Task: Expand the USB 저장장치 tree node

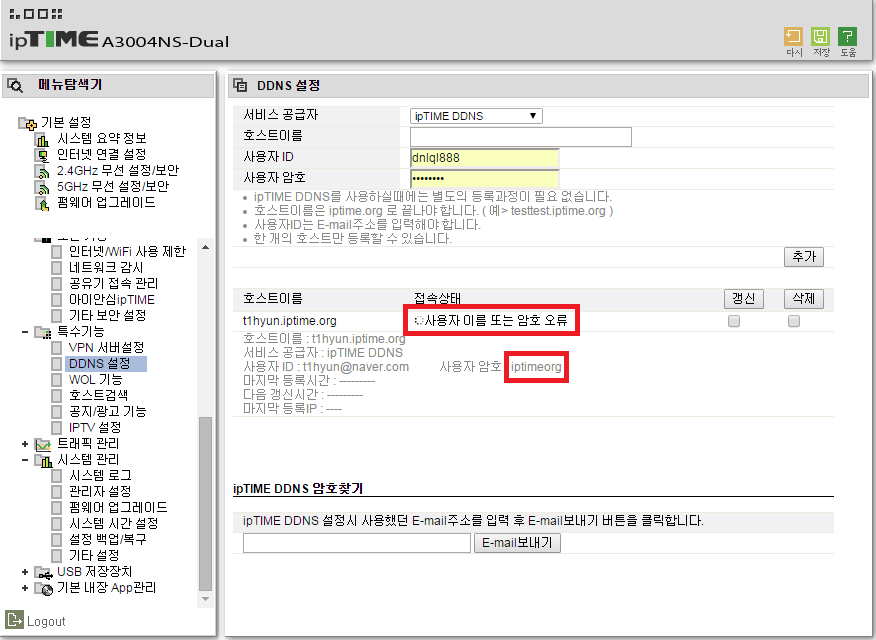Action: (x=25, y=572)
